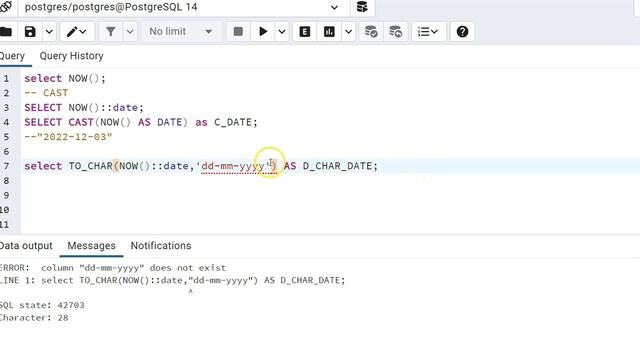The image size is (640, 360).
Task: Click the connection status icon
Action: pyautogui.click(x=6, y=7)
